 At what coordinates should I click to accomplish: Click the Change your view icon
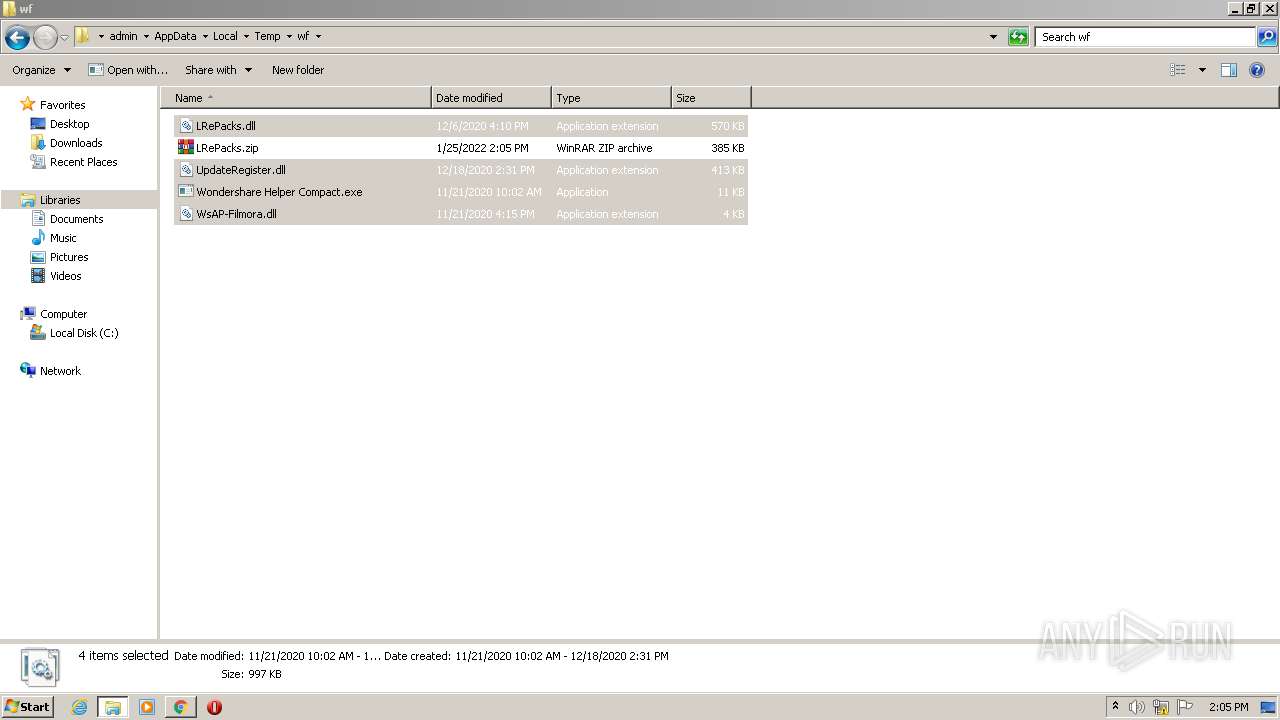pyautogui.click(x=1178, y=70)
